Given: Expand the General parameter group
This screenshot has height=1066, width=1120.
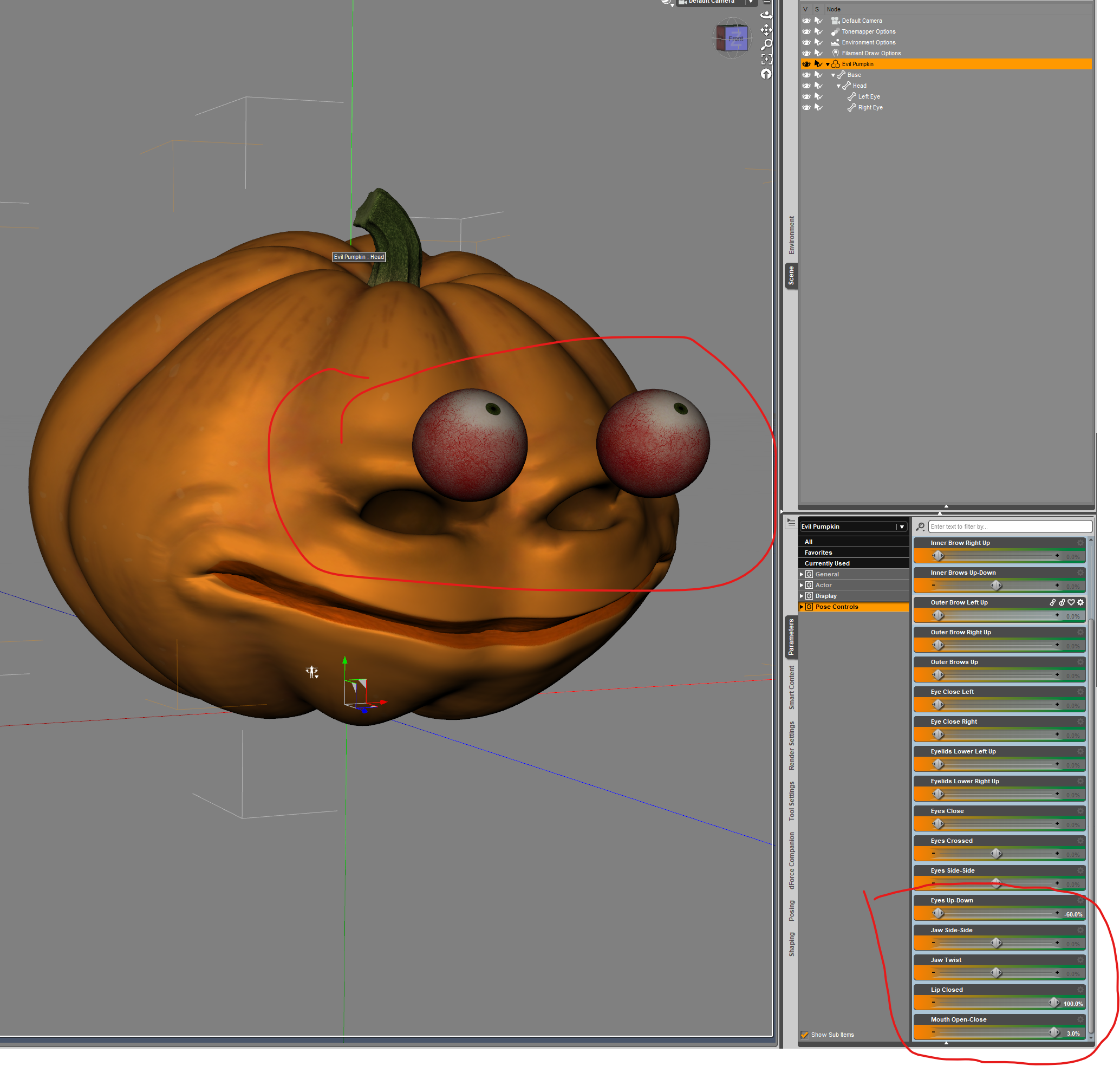Looking at the screenshot, I should click(802, 575).
